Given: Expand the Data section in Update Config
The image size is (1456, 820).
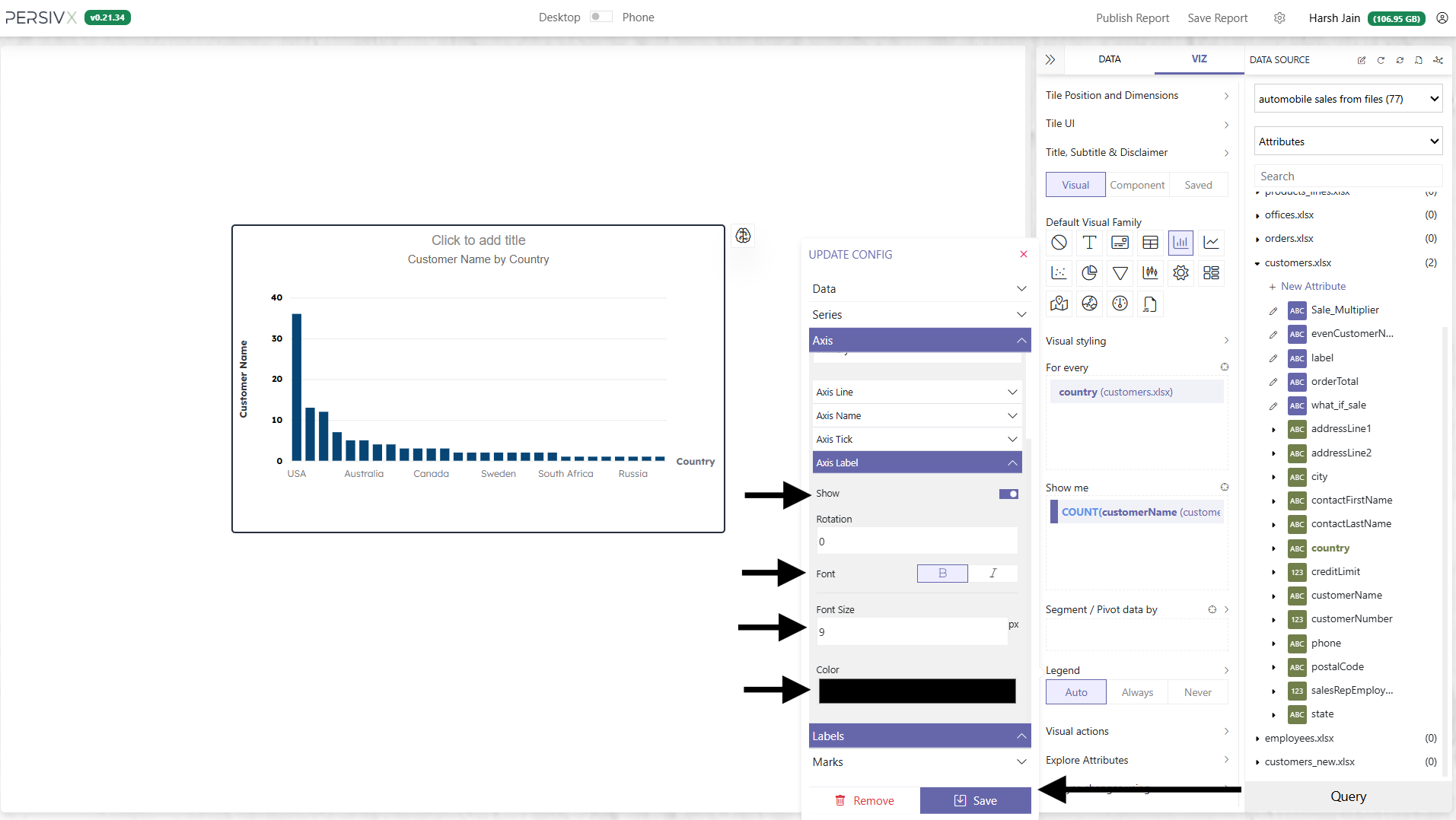Looking at the screenshot, I should [919, 289].
